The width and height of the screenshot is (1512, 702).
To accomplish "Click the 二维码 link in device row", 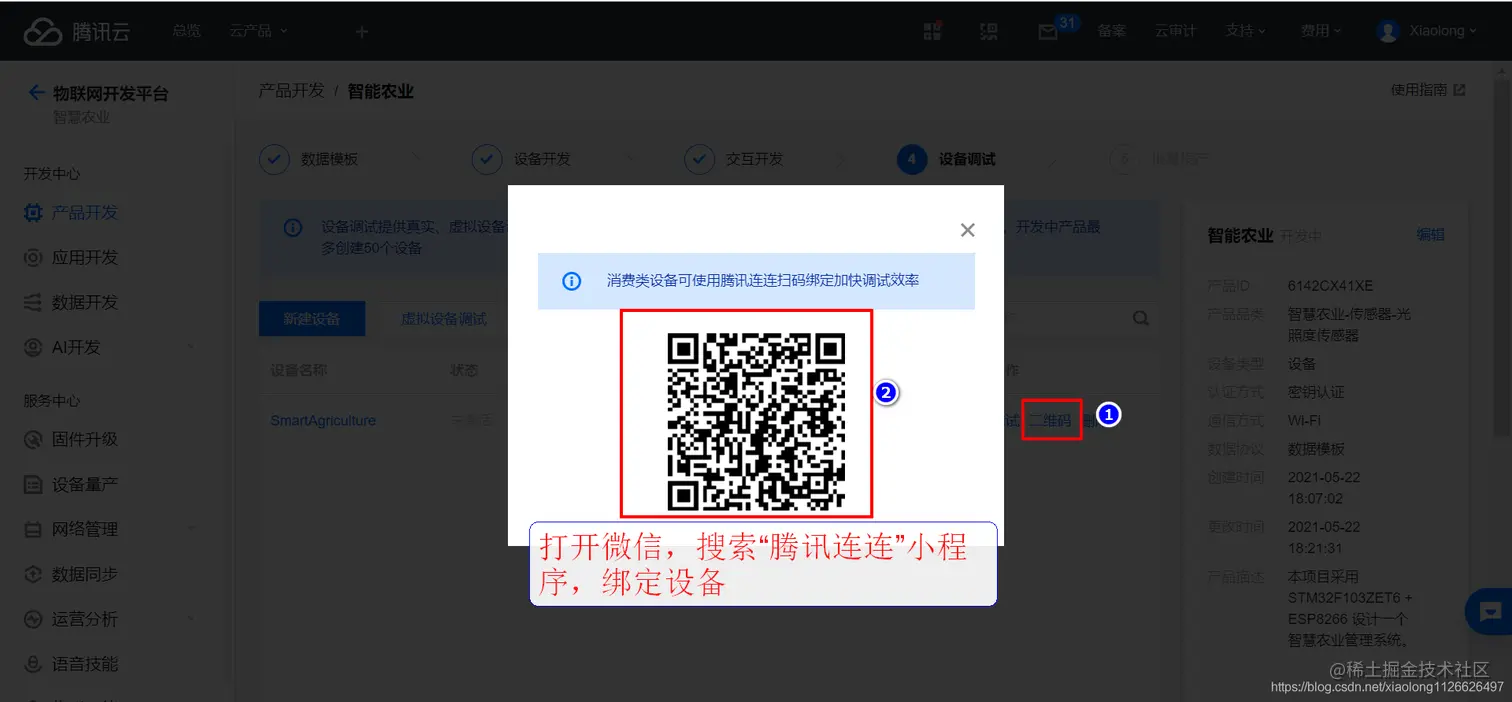I will [1050, 421].
